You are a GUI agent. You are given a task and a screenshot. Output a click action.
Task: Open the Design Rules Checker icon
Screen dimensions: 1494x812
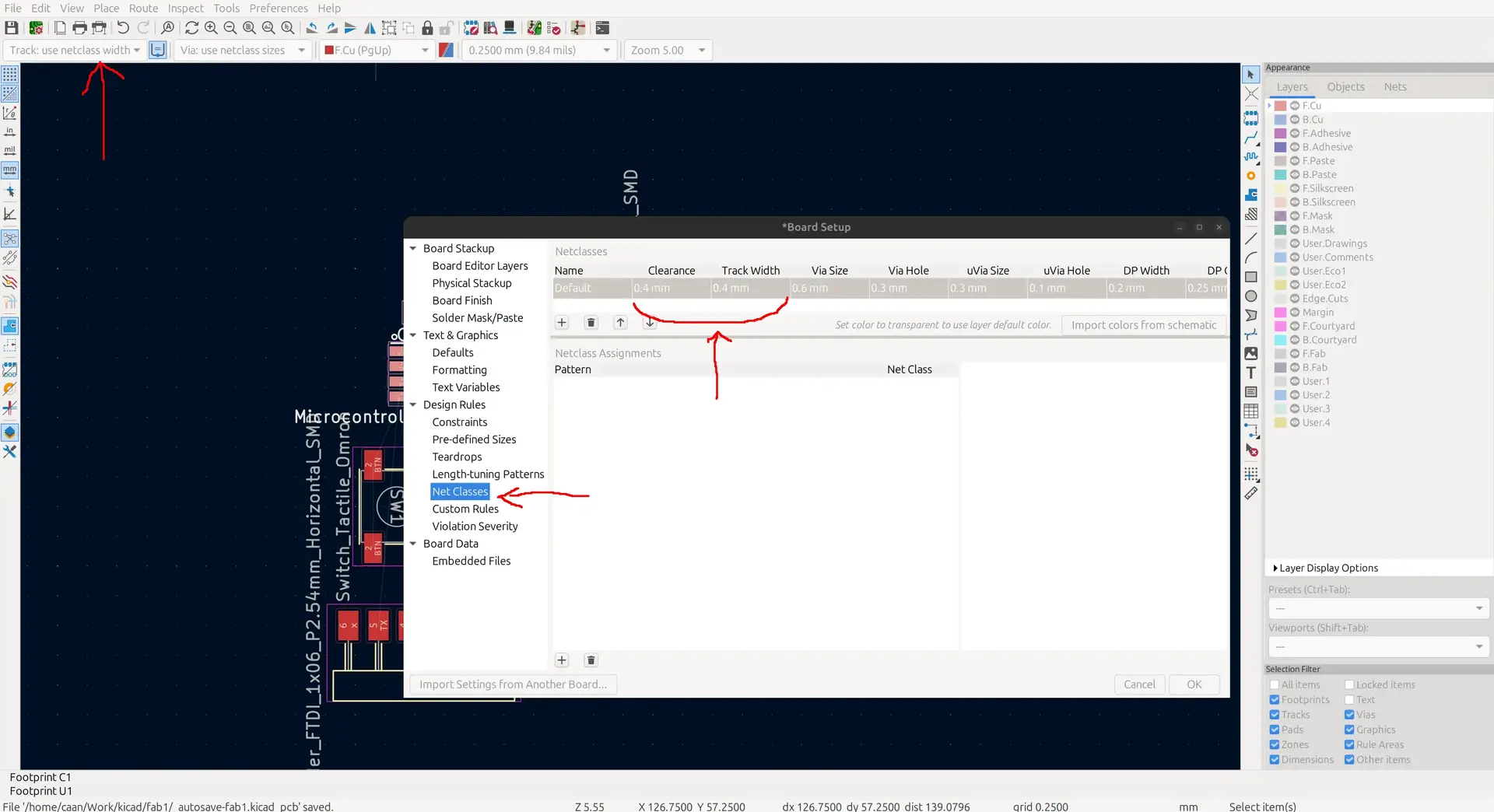(553, 28)
